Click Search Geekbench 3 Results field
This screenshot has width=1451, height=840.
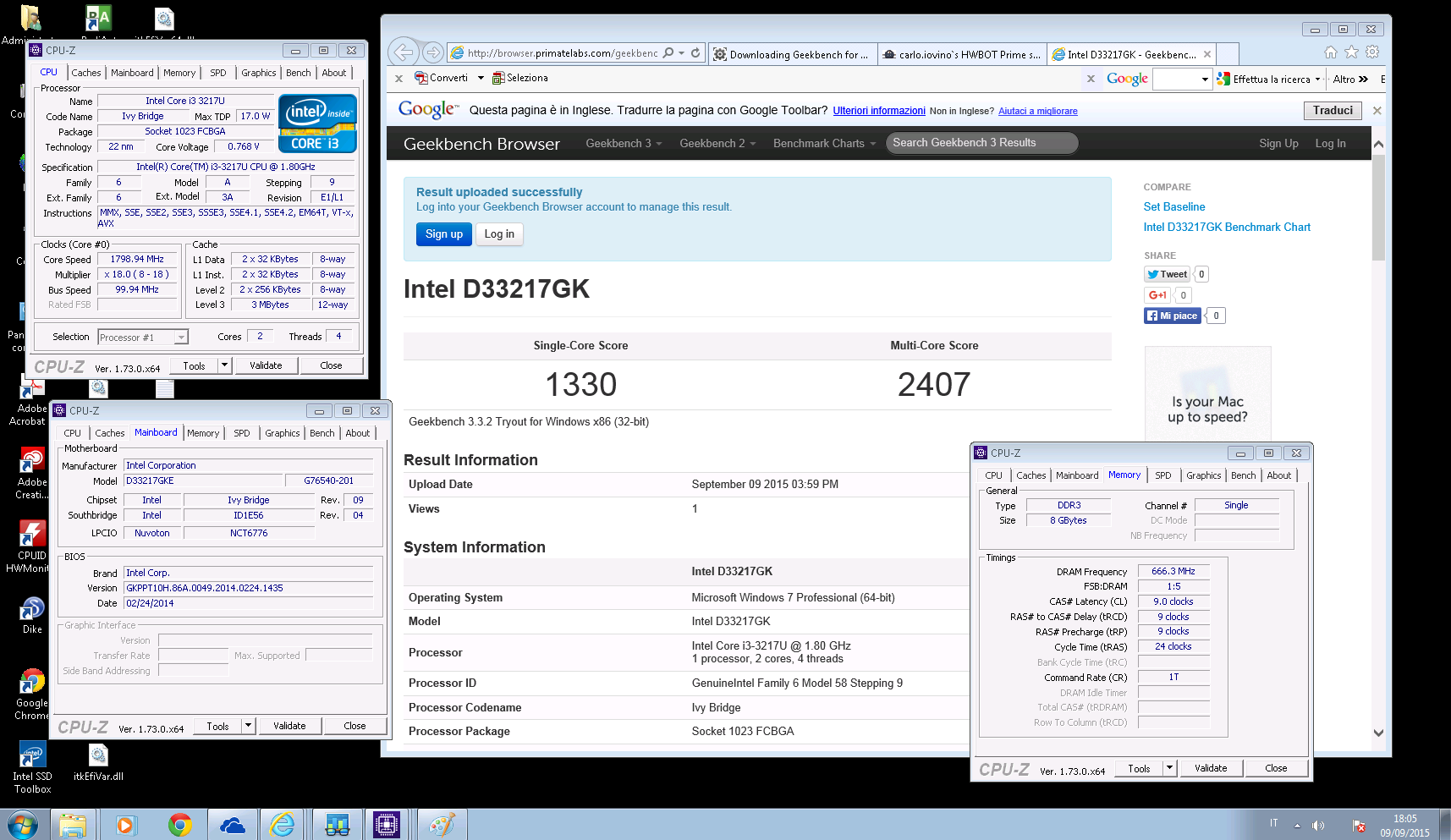tap(982, 143)
